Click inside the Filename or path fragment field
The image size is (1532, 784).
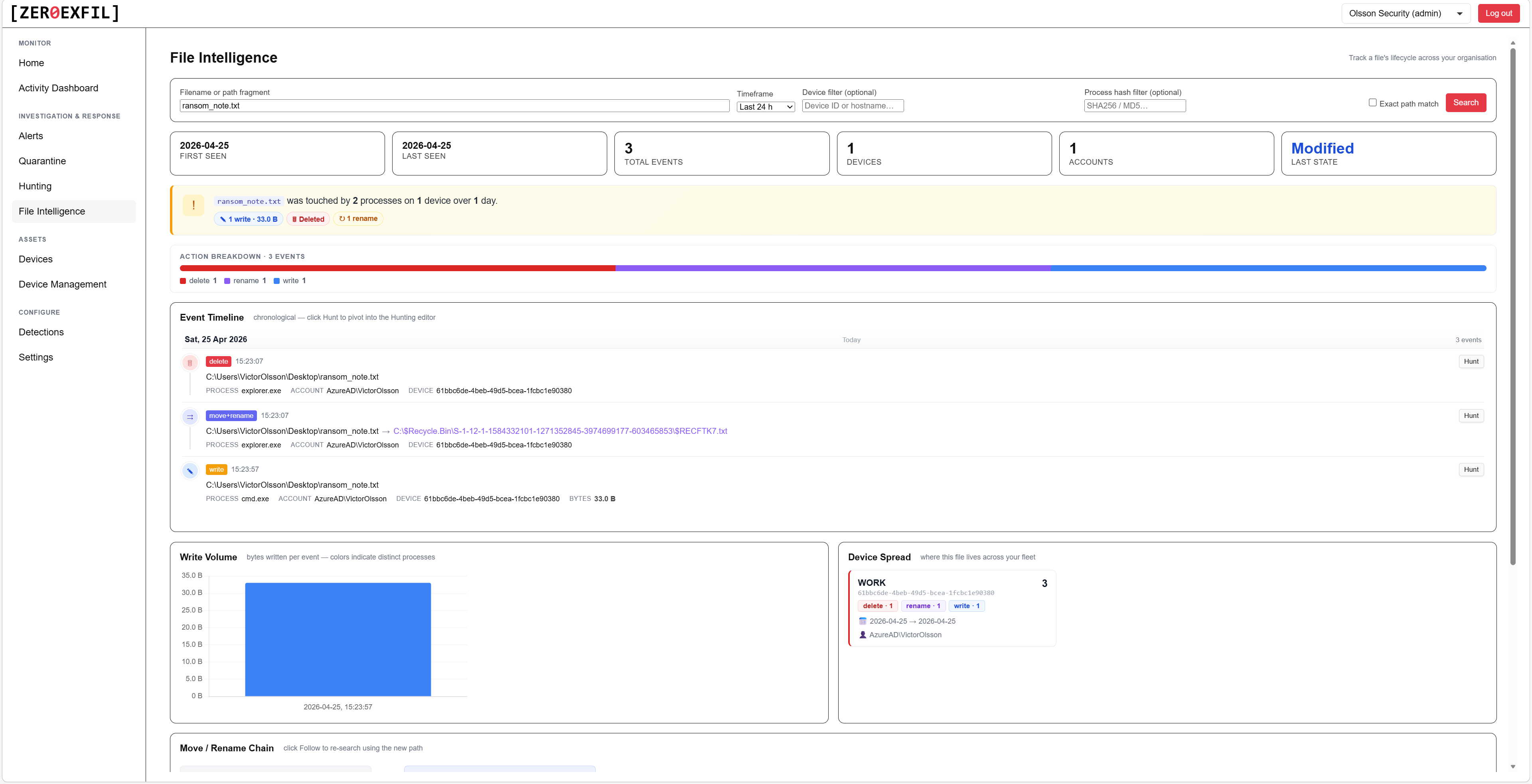tap(452, 106)
